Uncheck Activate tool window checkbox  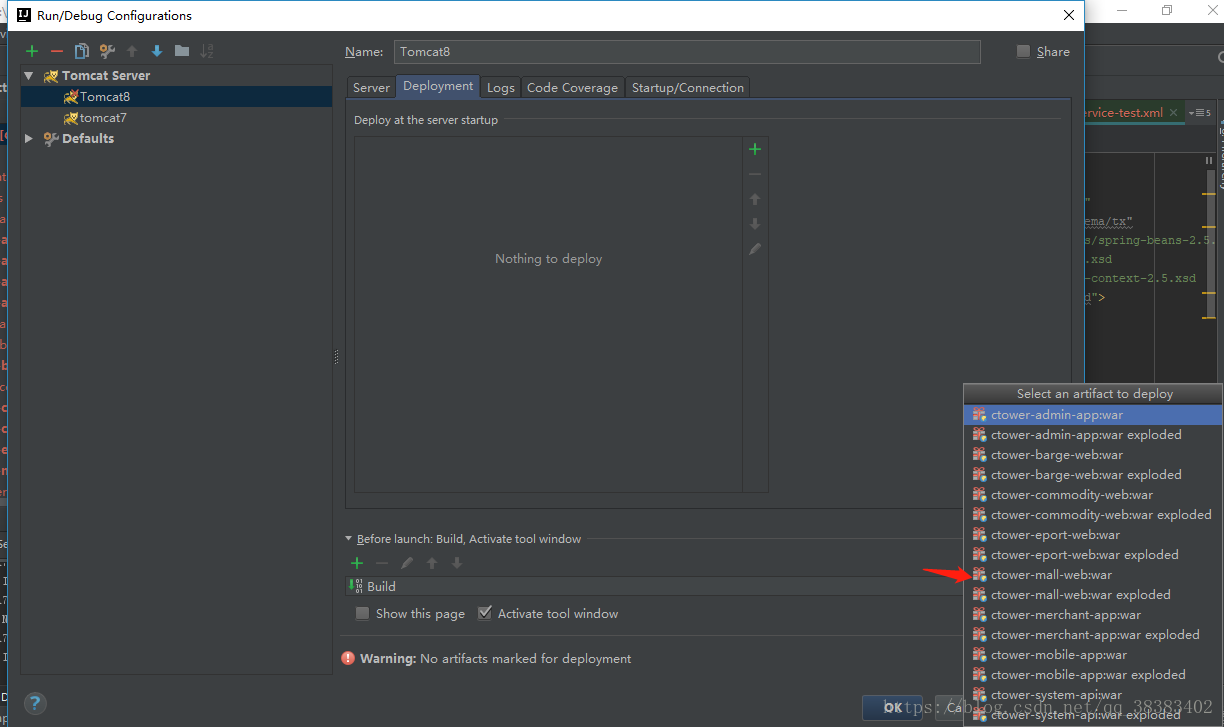click(x=485, y=613)
